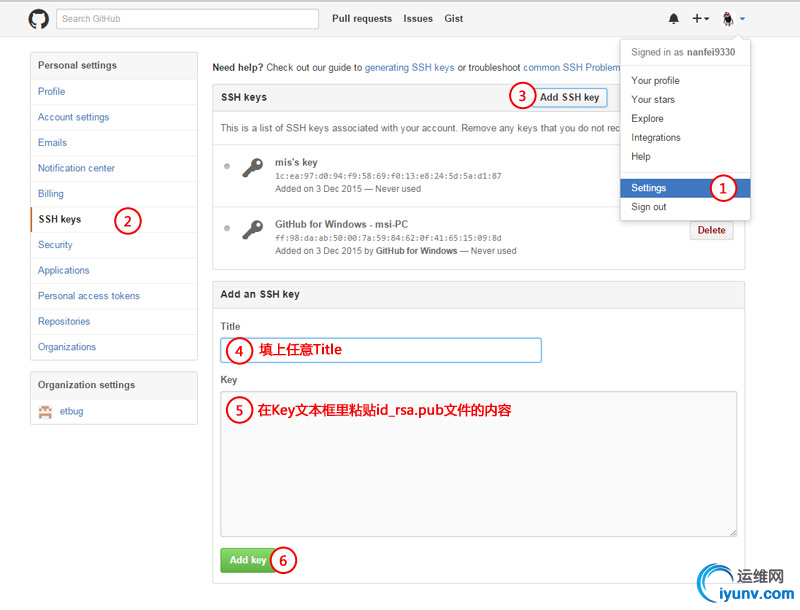The width and height of the screenshot is (800, 610).
Task: Click the key icon for msi-PC
Action: tap(253, 230)
